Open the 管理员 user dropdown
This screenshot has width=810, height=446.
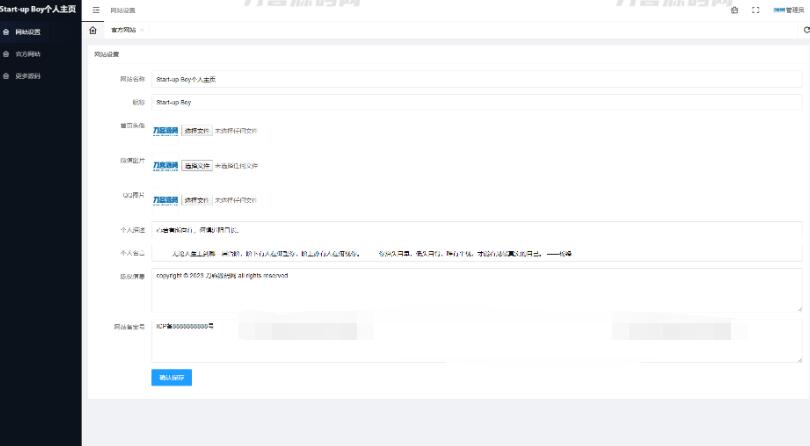point(788,10)
